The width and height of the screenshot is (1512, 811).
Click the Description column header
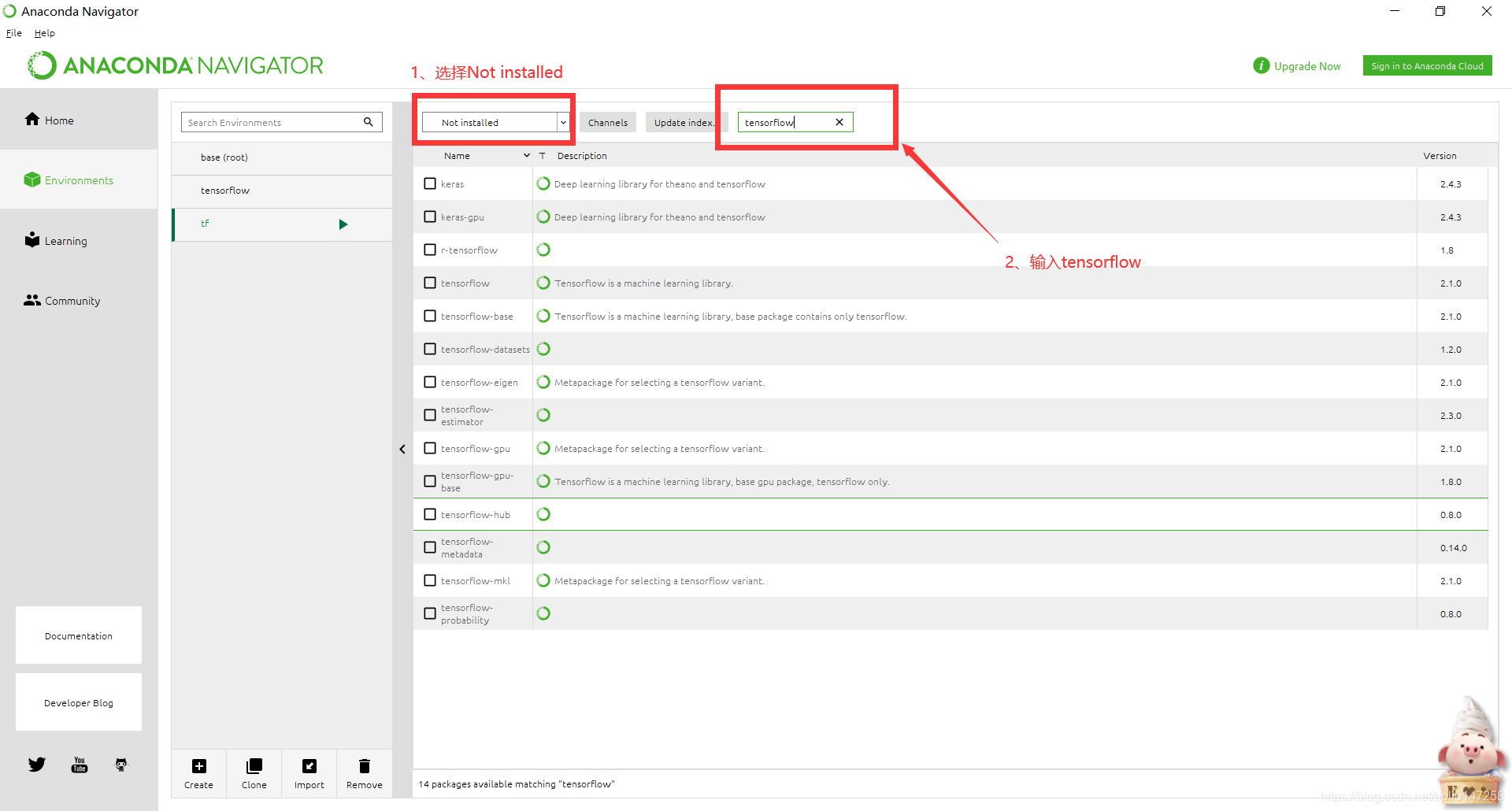(x=582, y=156)
